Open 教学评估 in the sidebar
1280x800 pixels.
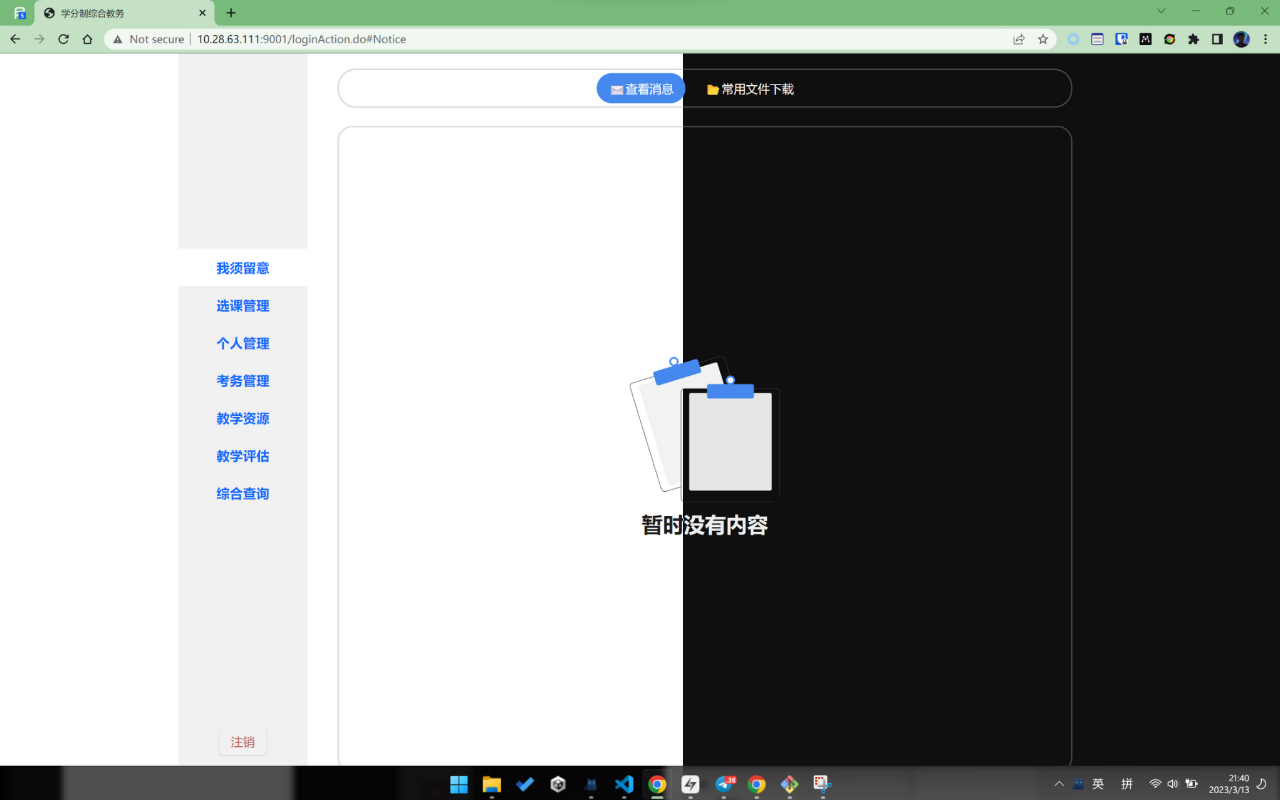point(243,456)
